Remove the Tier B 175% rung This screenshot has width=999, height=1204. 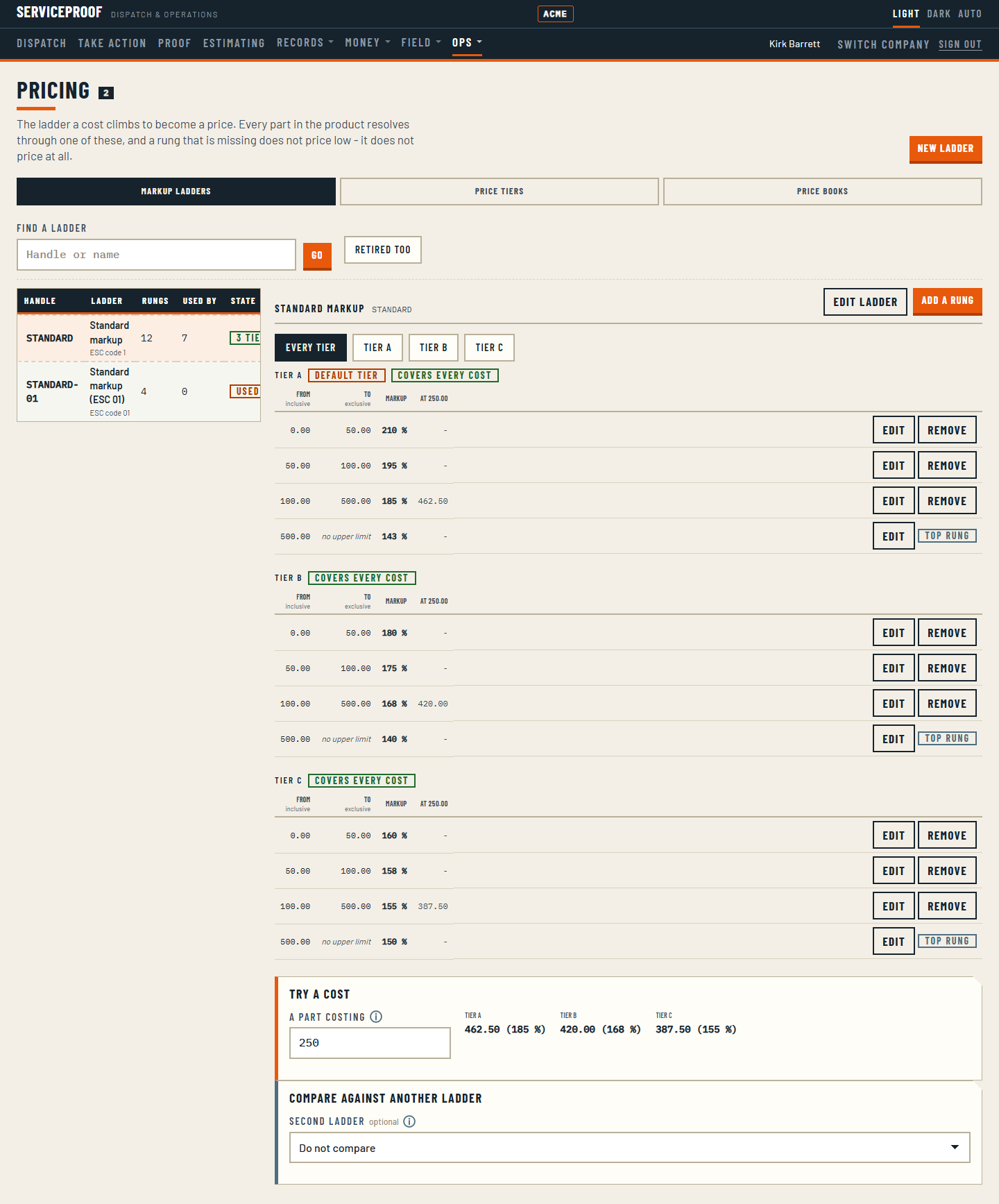(x=947, y=668)
